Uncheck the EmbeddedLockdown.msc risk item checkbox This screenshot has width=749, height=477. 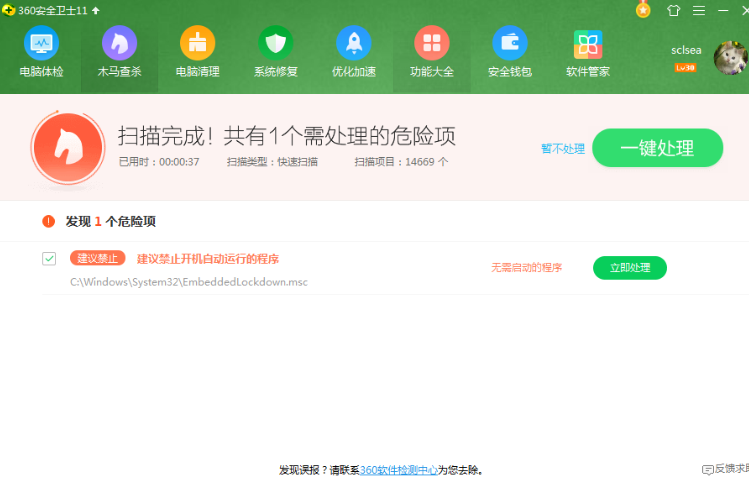tap(49, 259)
